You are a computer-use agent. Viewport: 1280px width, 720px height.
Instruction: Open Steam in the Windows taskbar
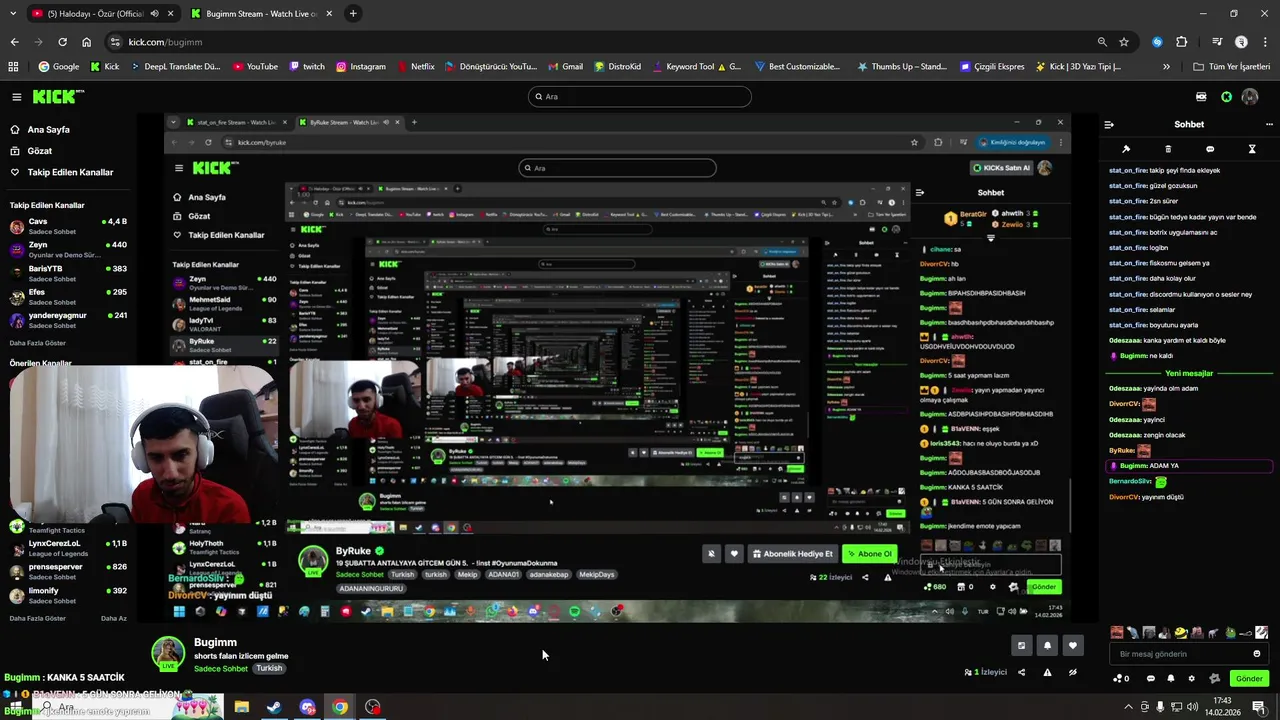tap(273, 707)
